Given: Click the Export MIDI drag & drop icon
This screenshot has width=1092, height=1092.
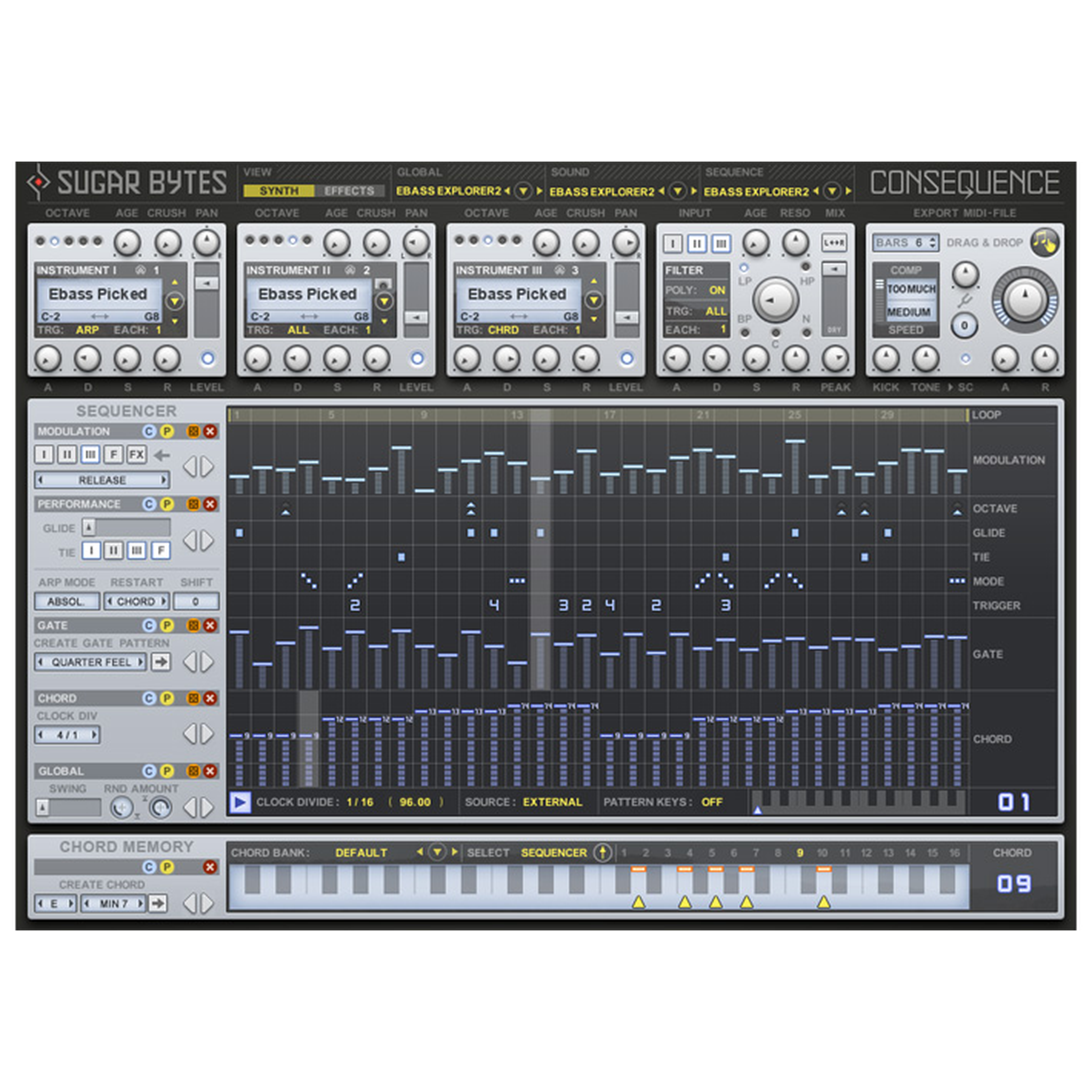Looking at the screenshot, I should pos(1045,243).
